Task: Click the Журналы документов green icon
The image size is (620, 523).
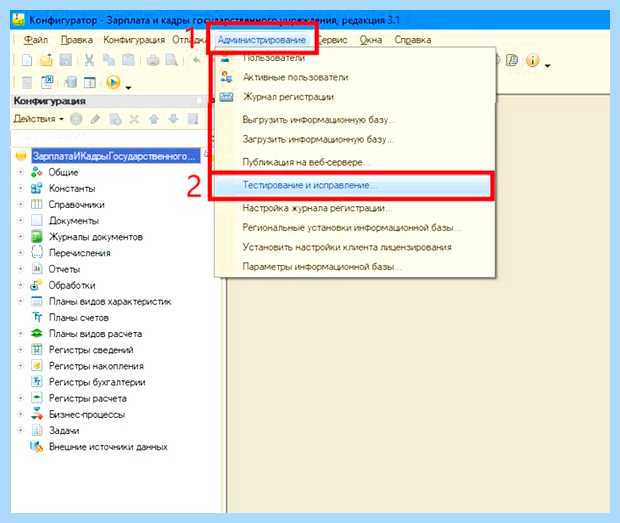Action: coord(36,237)
